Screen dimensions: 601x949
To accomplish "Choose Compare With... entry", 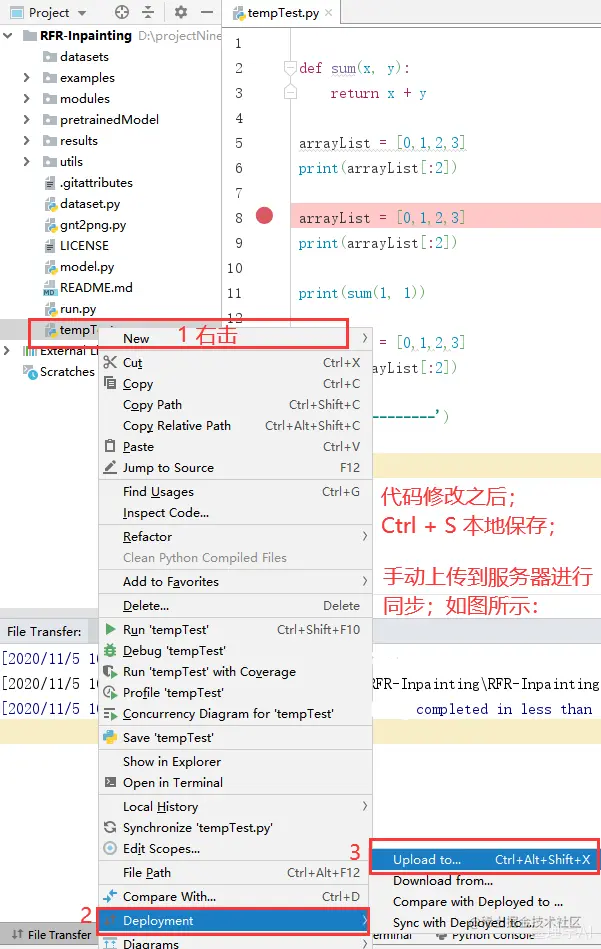I will [x=235, y=897].
